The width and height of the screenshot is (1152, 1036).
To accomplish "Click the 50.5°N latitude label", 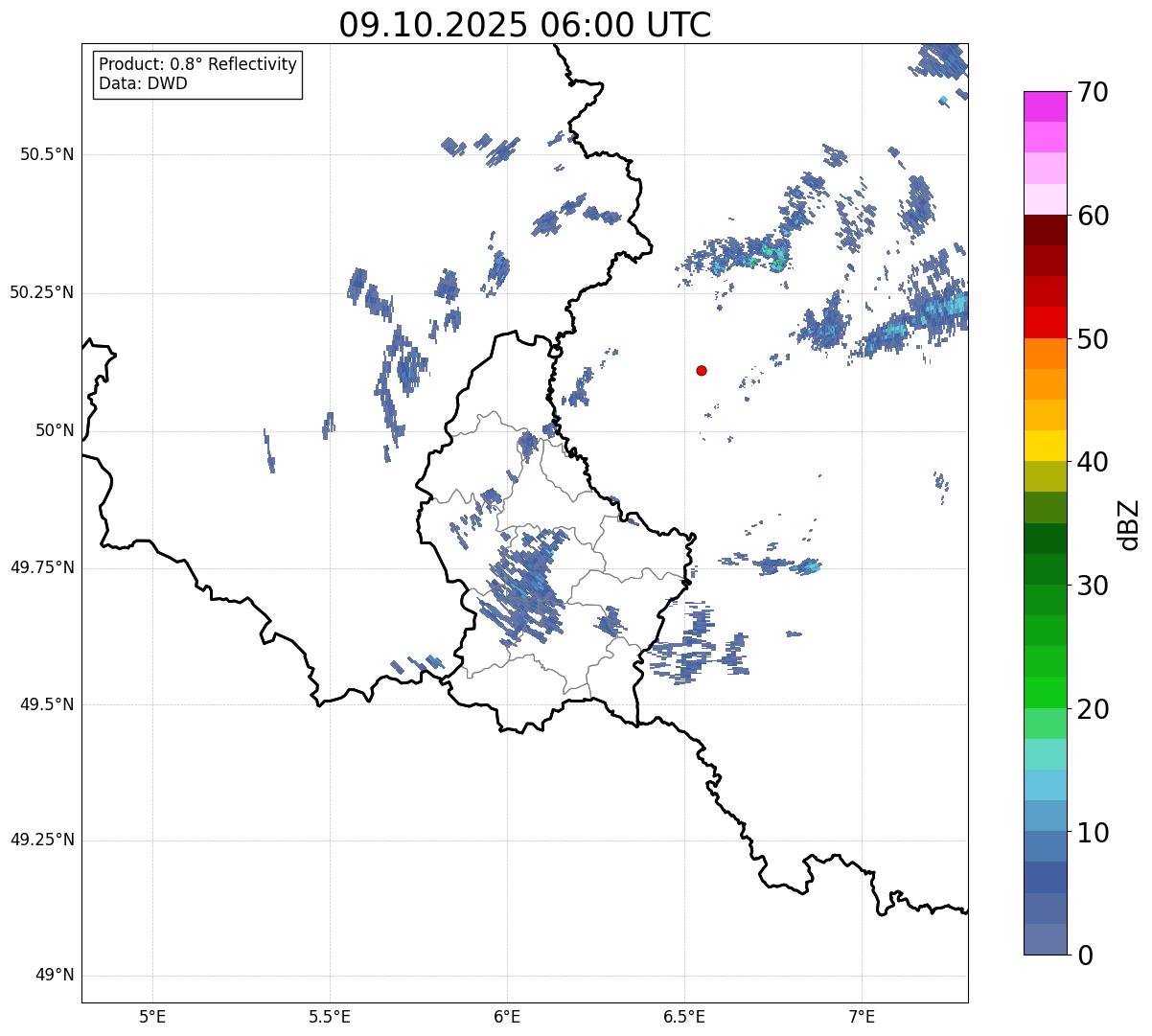I will click(47, 154).
